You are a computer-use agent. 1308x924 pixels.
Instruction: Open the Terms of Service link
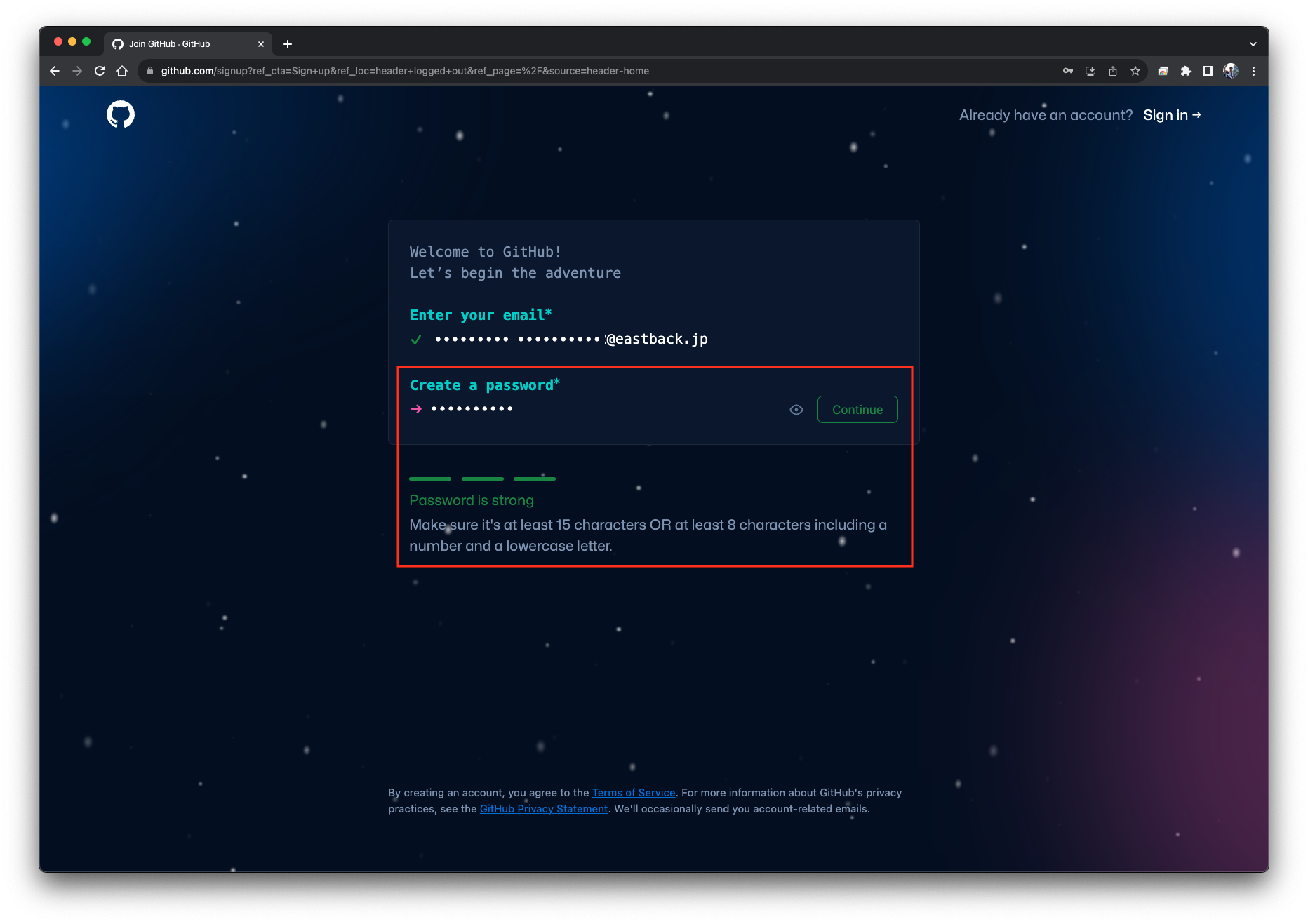tap(634, 793)
